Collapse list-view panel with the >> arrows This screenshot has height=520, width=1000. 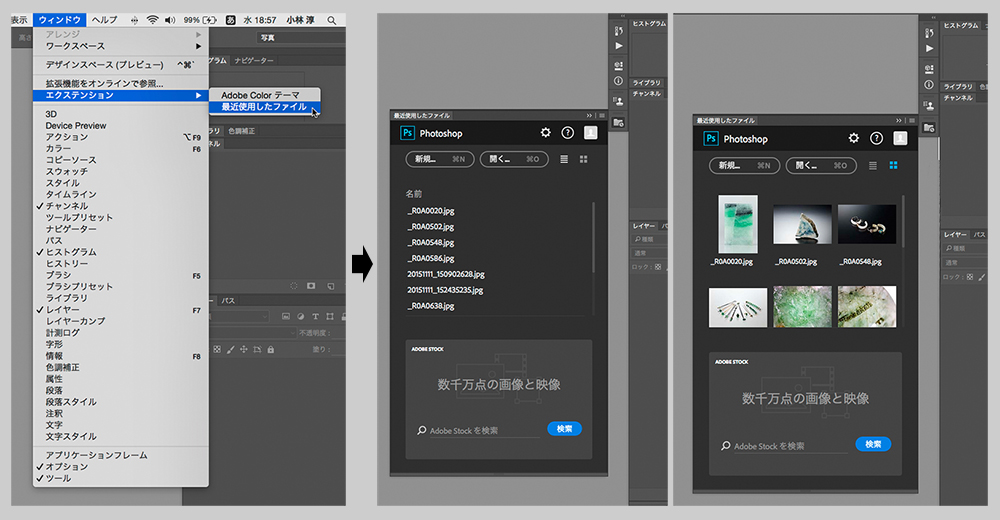click(x=589, y=115)
